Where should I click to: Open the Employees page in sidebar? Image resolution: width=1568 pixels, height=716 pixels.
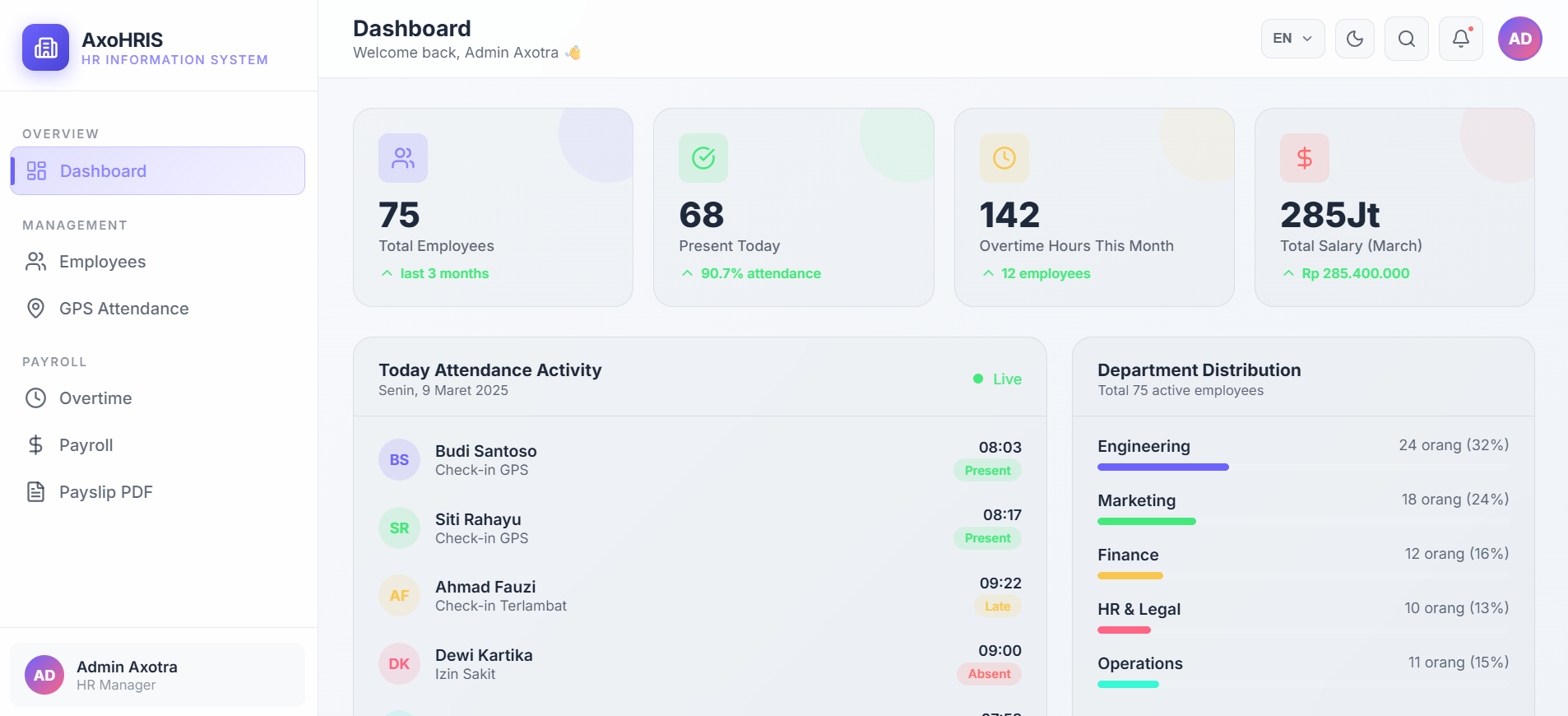click(x=157, y=262)
